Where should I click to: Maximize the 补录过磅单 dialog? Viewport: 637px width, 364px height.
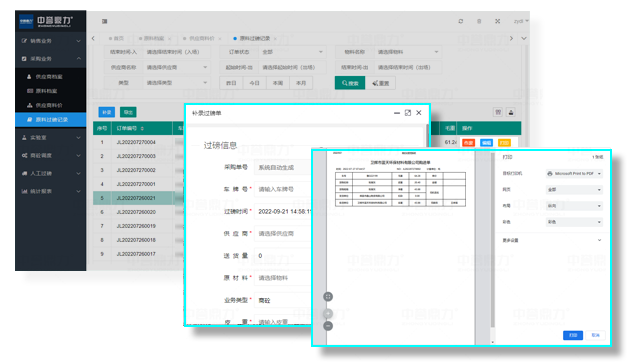408,113
